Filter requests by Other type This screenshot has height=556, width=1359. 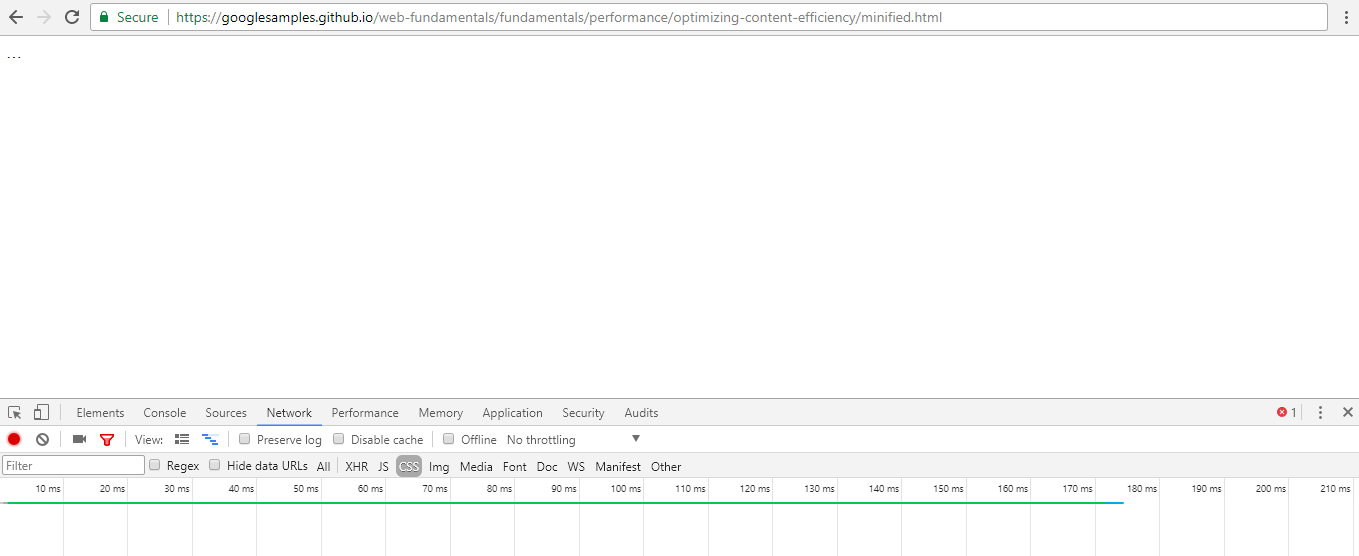pyautogui.click(x=666, y=466)
